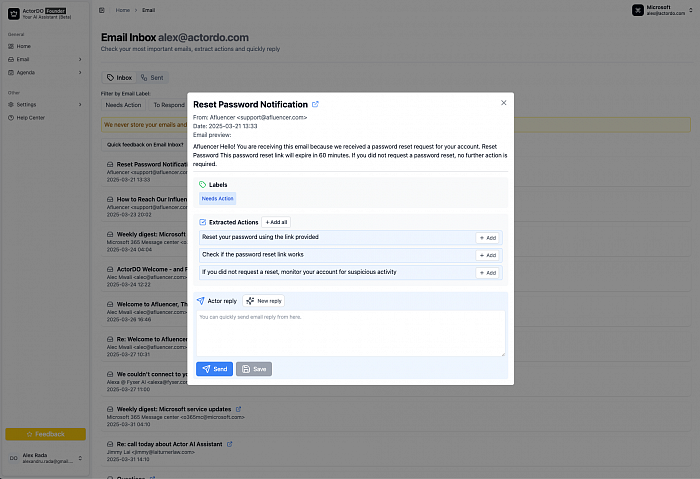
Task: Go to Home in the sidebar
Action: pos(23,46)
